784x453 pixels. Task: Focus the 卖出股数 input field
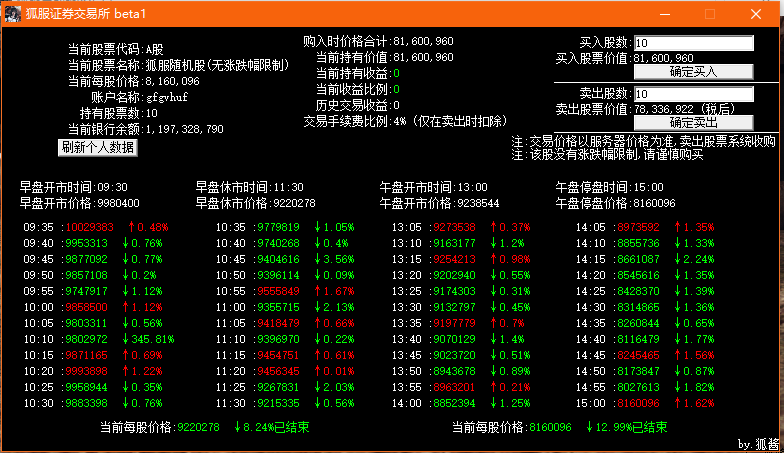point(693,93)
